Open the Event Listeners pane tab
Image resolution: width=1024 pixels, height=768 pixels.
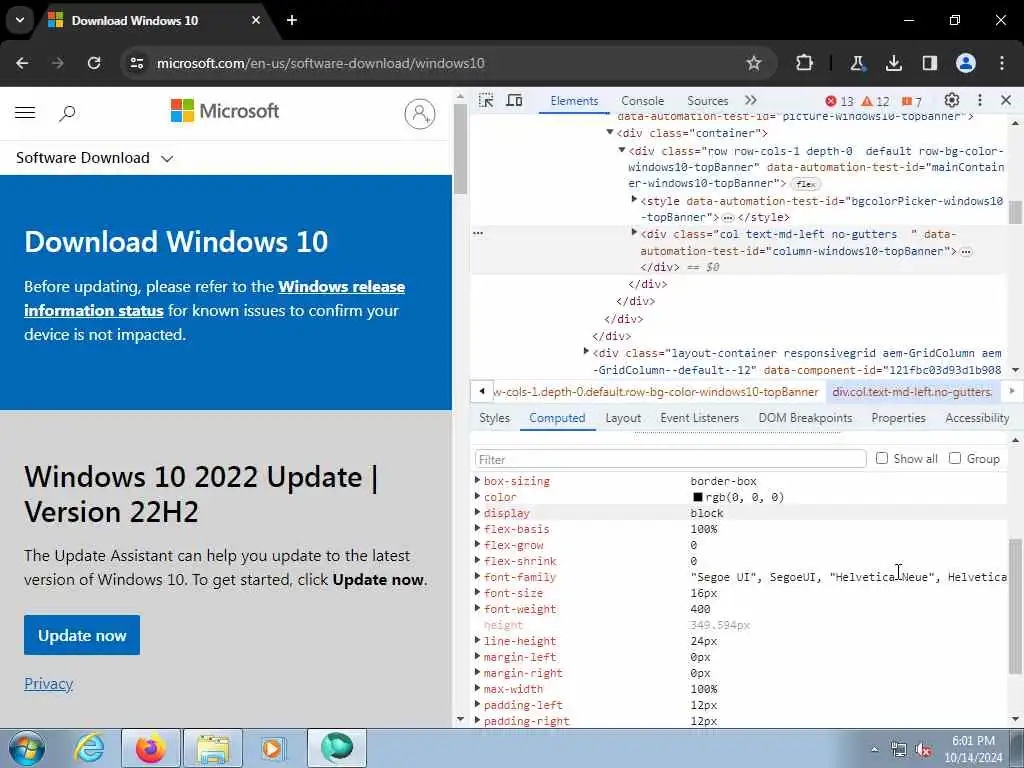699,418
